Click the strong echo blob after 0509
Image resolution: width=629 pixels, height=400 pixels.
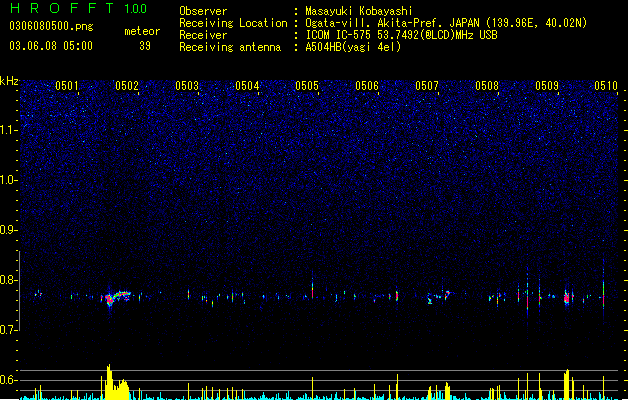[567, 298]
